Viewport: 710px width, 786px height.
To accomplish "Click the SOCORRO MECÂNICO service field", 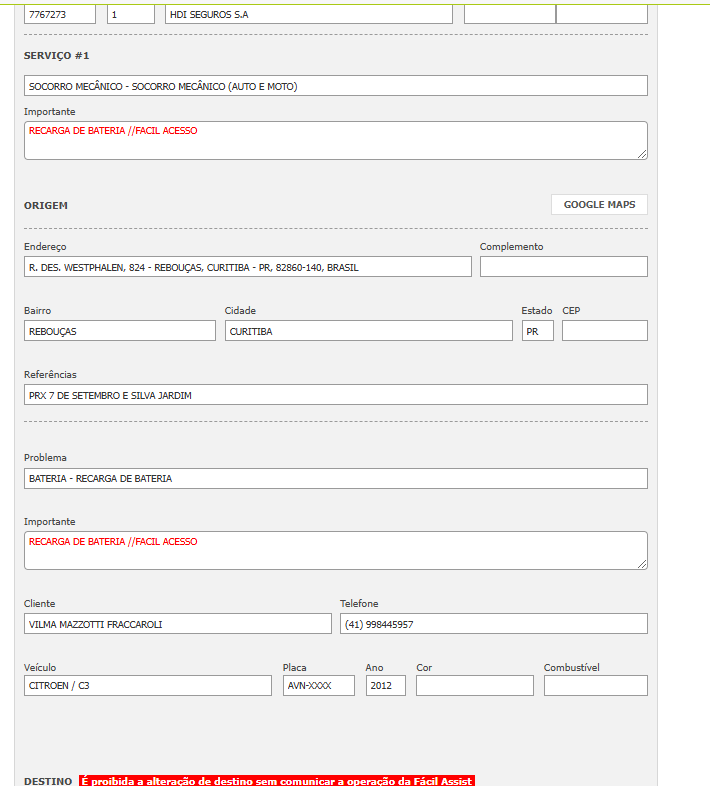I will pyautogui.click(x=335, y=86).
